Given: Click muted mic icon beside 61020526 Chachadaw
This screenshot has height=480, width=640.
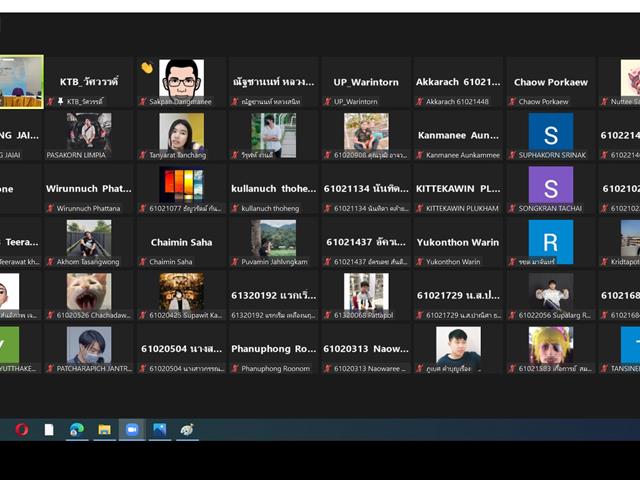Looking at the screenshot, I should [51, 315].
